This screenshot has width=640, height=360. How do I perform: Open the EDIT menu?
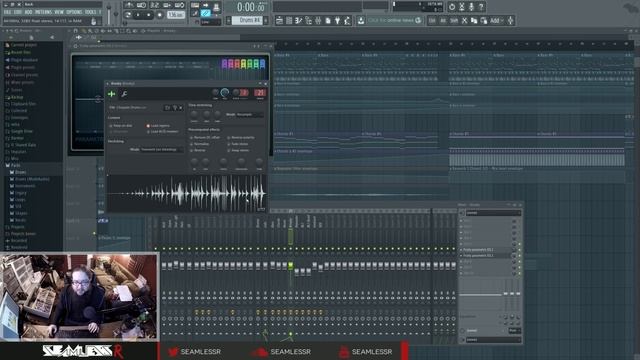click(18, 12)
